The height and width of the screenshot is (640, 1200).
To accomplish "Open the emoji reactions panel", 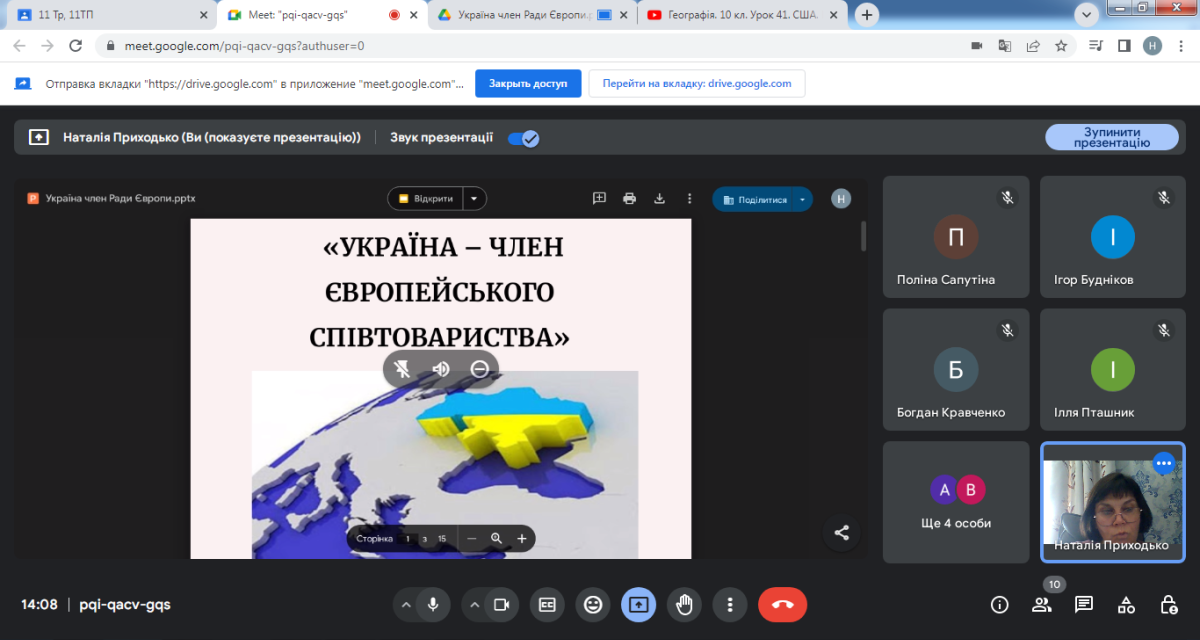I will (593, 604).
